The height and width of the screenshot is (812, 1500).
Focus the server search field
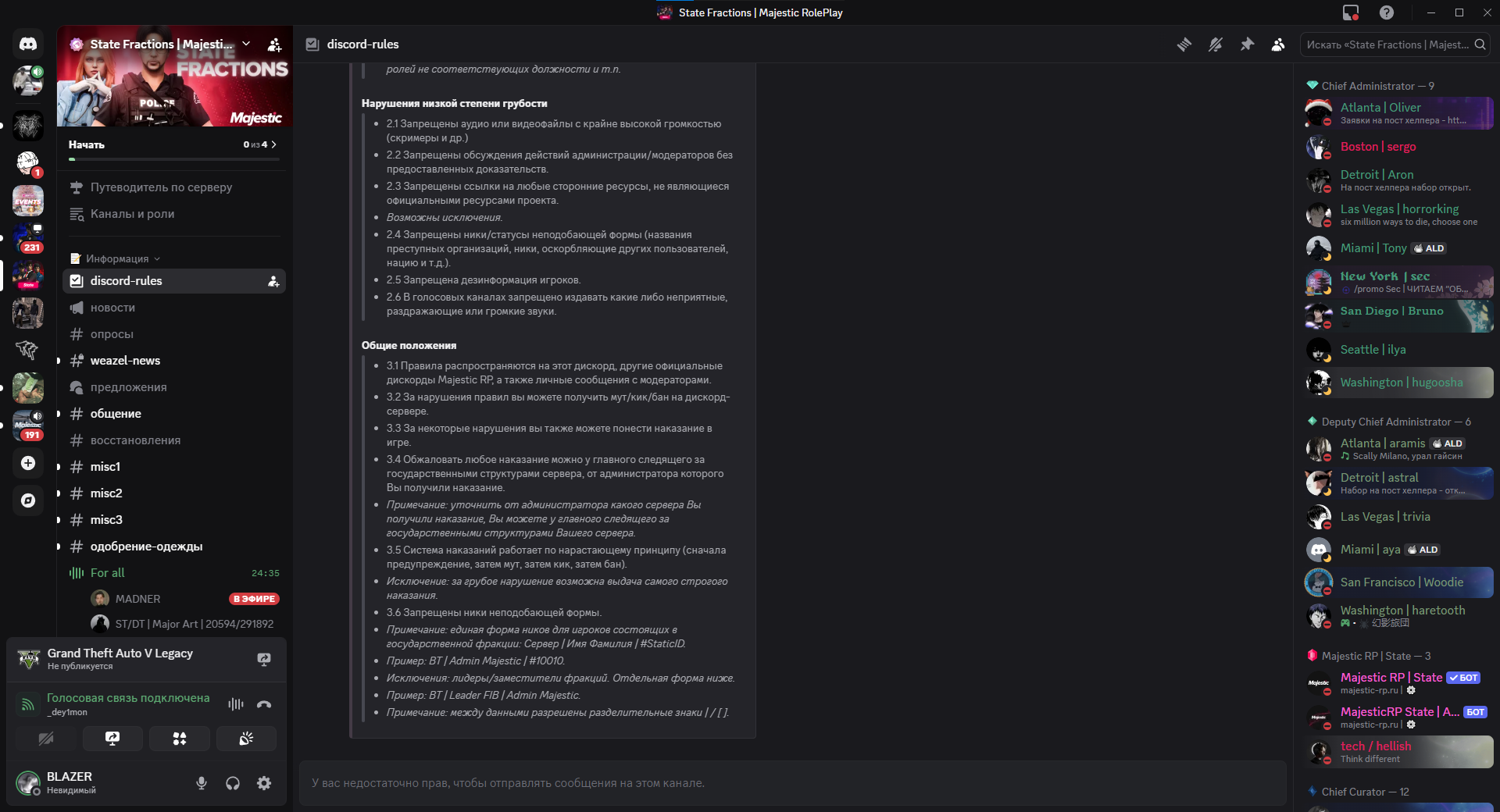[x=1394, y=45]
